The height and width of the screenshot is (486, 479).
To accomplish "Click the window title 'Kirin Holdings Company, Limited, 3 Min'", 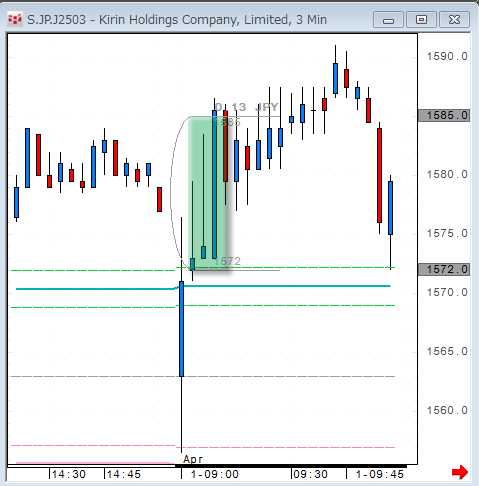I will pos(213,20).
